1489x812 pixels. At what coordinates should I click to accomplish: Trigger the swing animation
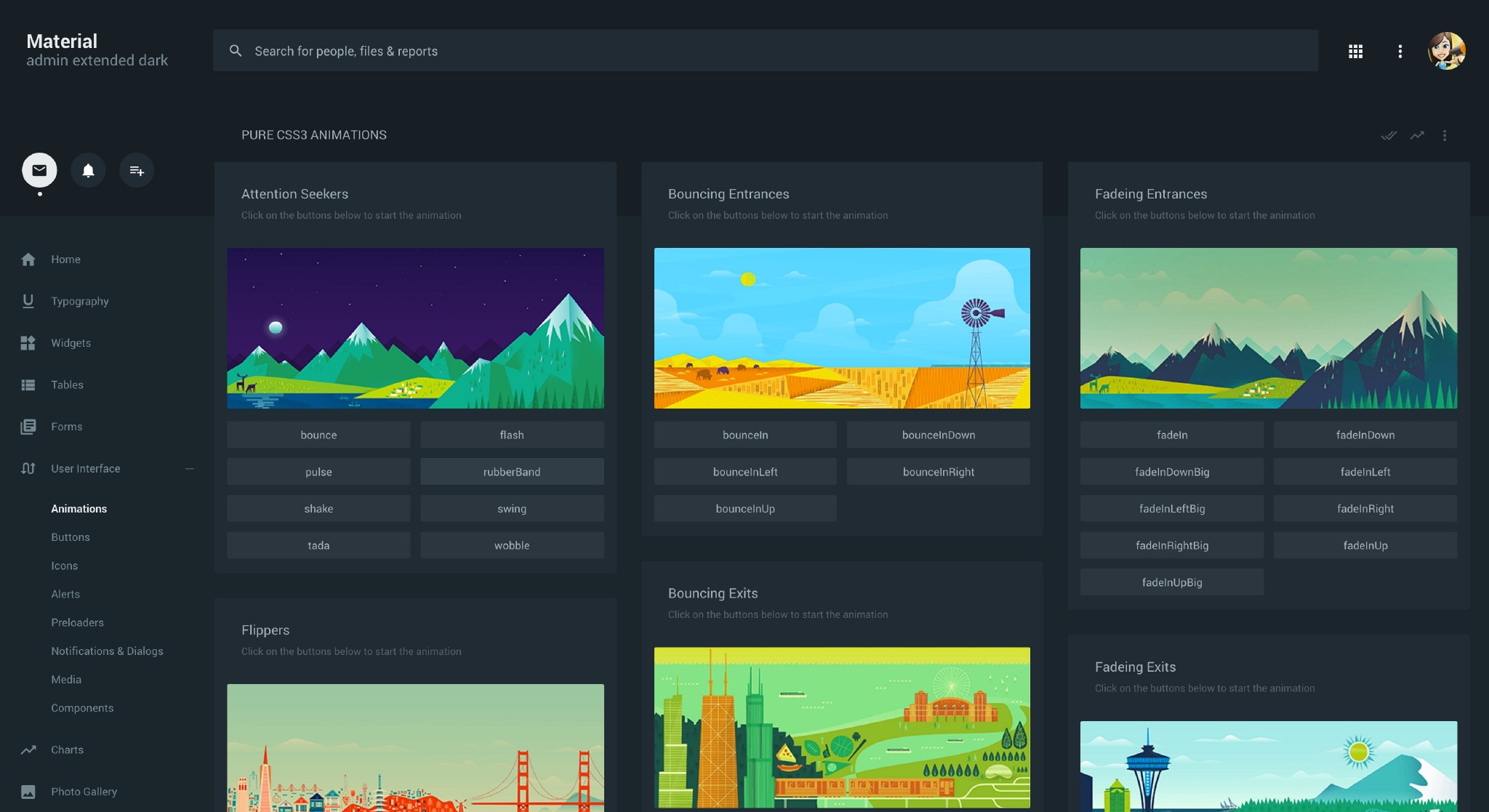point(512,509)
